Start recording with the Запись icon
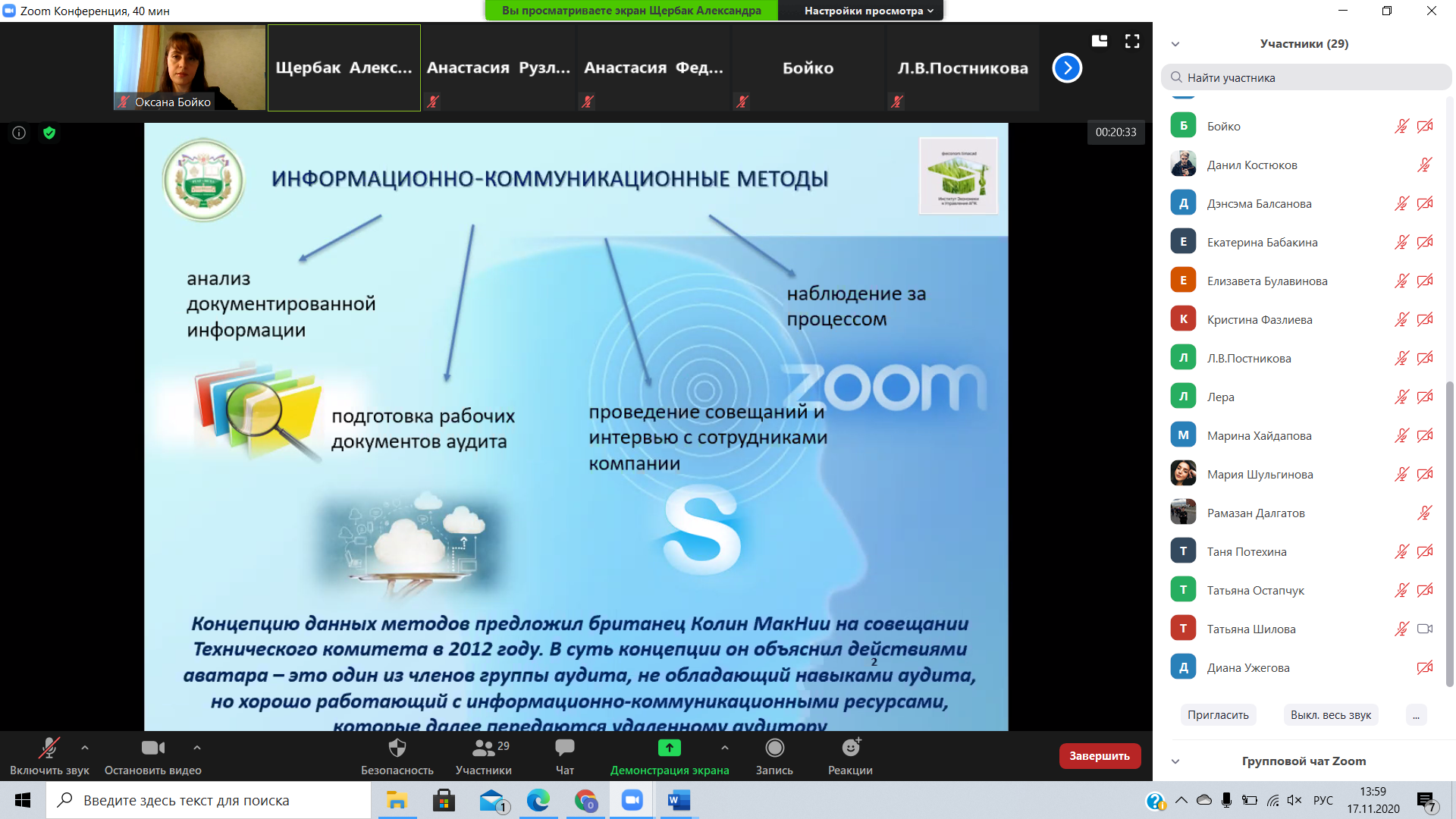 click(774, 748)
